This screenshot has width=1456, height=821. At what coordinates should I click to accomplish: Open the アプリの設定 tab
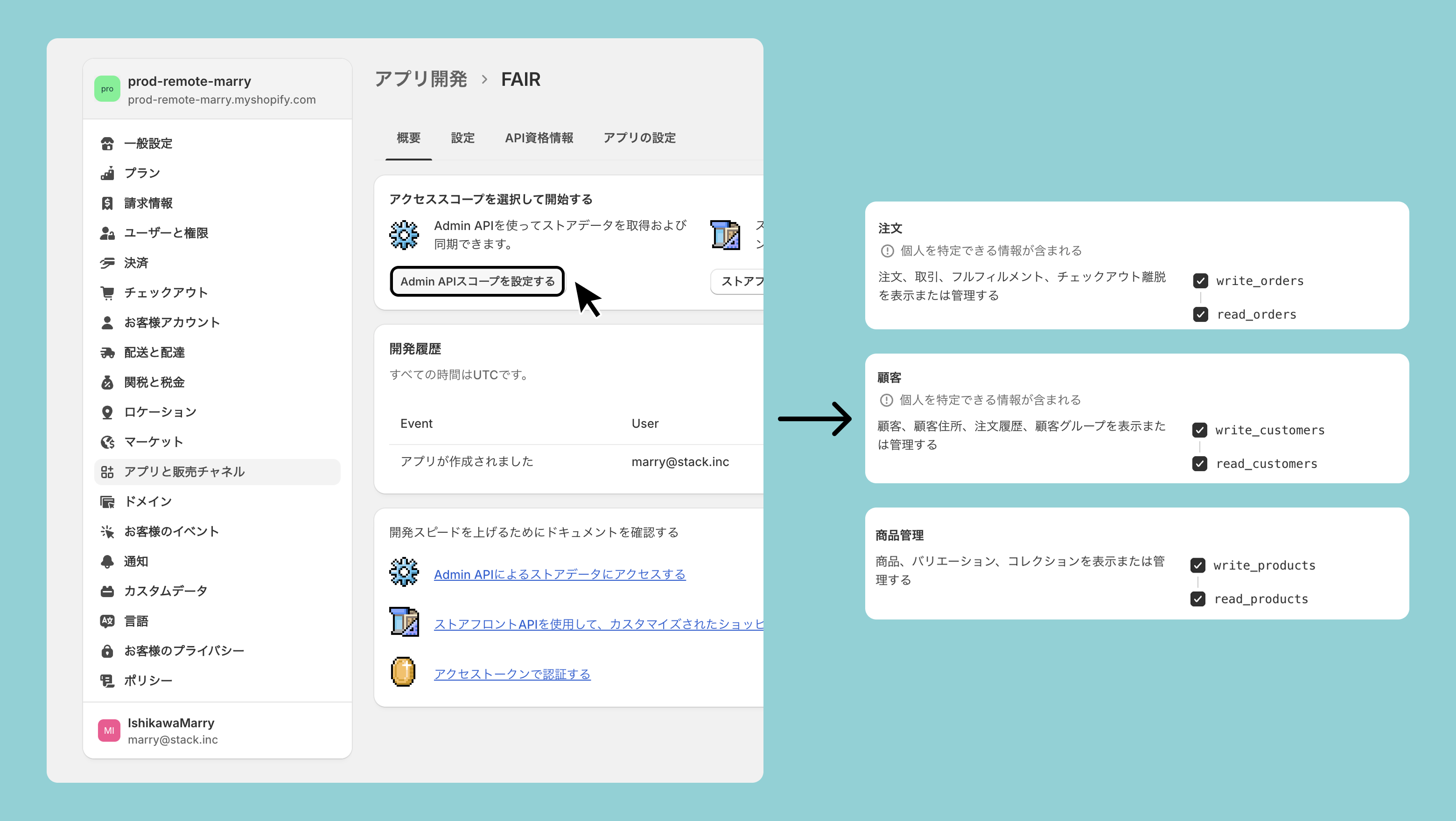(x=639, y=138)
